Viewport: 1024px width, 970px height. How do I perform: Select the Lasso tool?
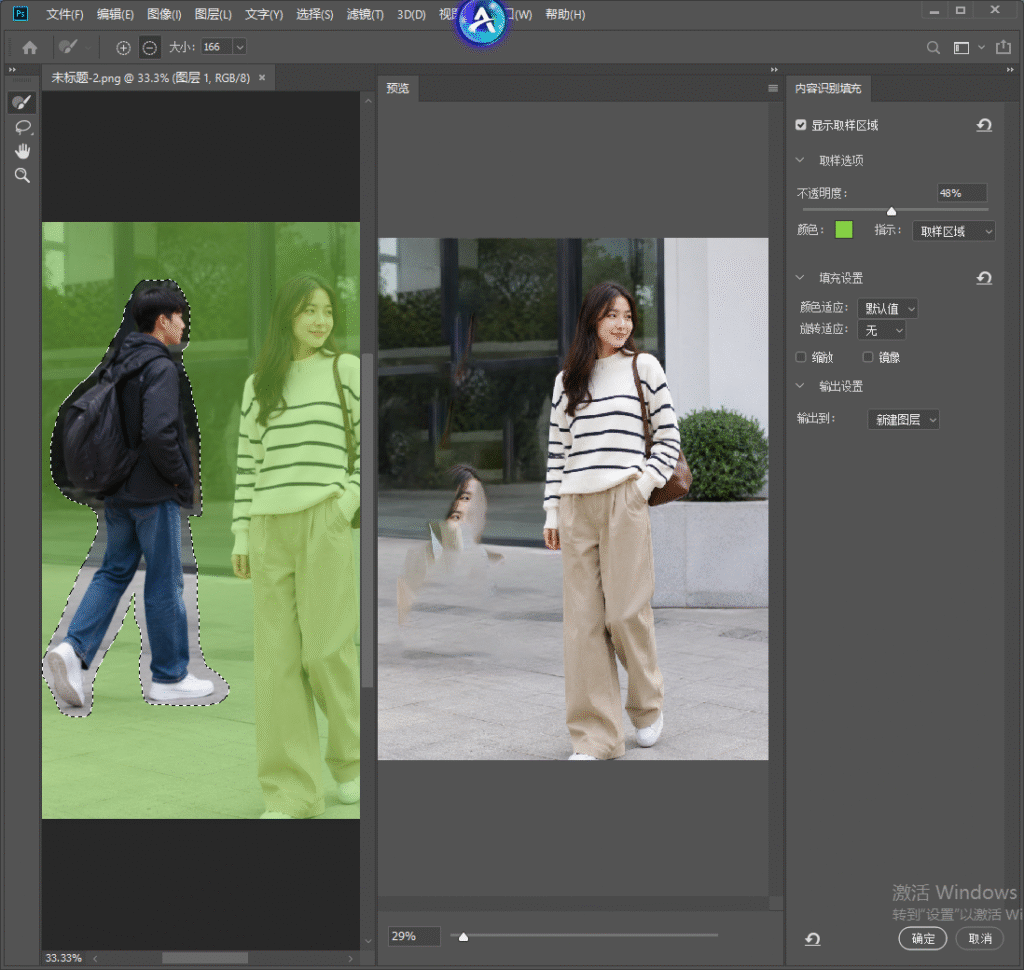(23, 127)
